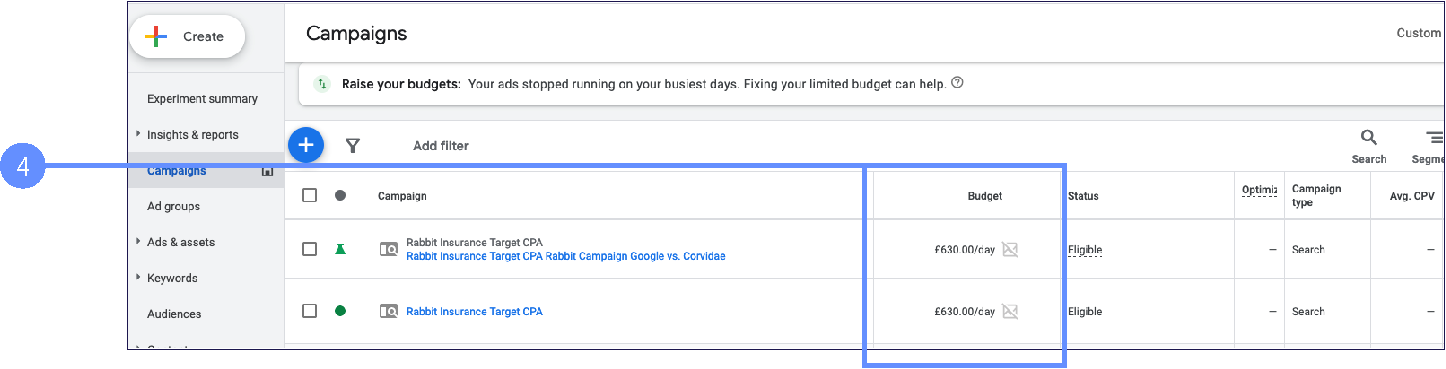Viewport: 1446px width, 369px height.
Task: Open Ad groups in sidebar
Action: coord(173,206)
